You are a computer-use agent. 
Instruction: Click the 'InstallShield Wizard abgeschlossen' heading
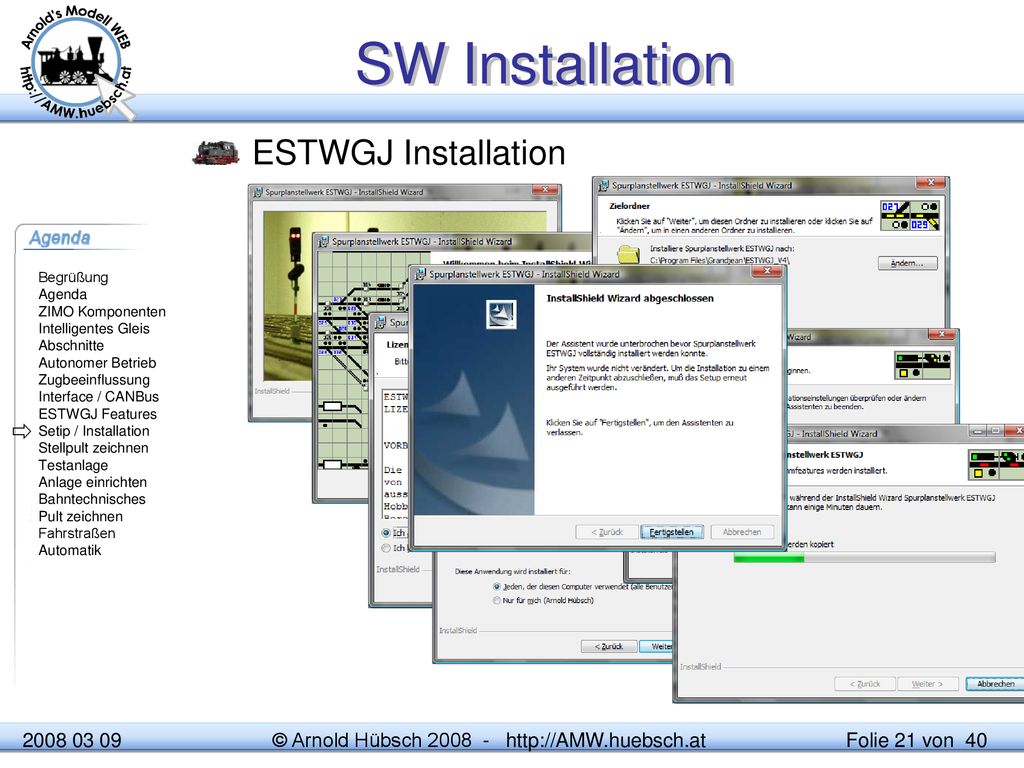(630, 298)
